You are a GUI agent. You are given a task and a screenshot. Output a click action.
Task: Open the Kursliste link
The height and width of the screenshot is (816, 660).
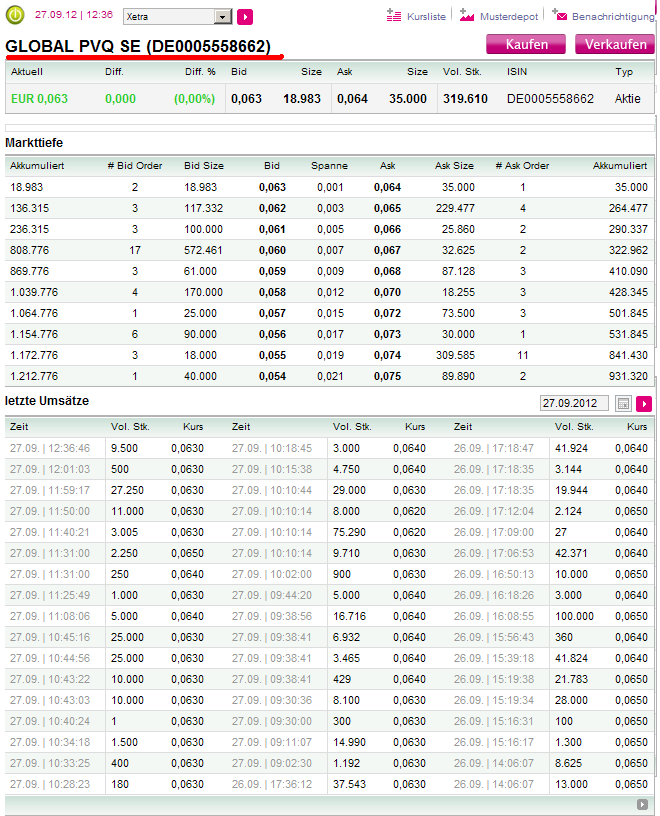pos(427,17)
